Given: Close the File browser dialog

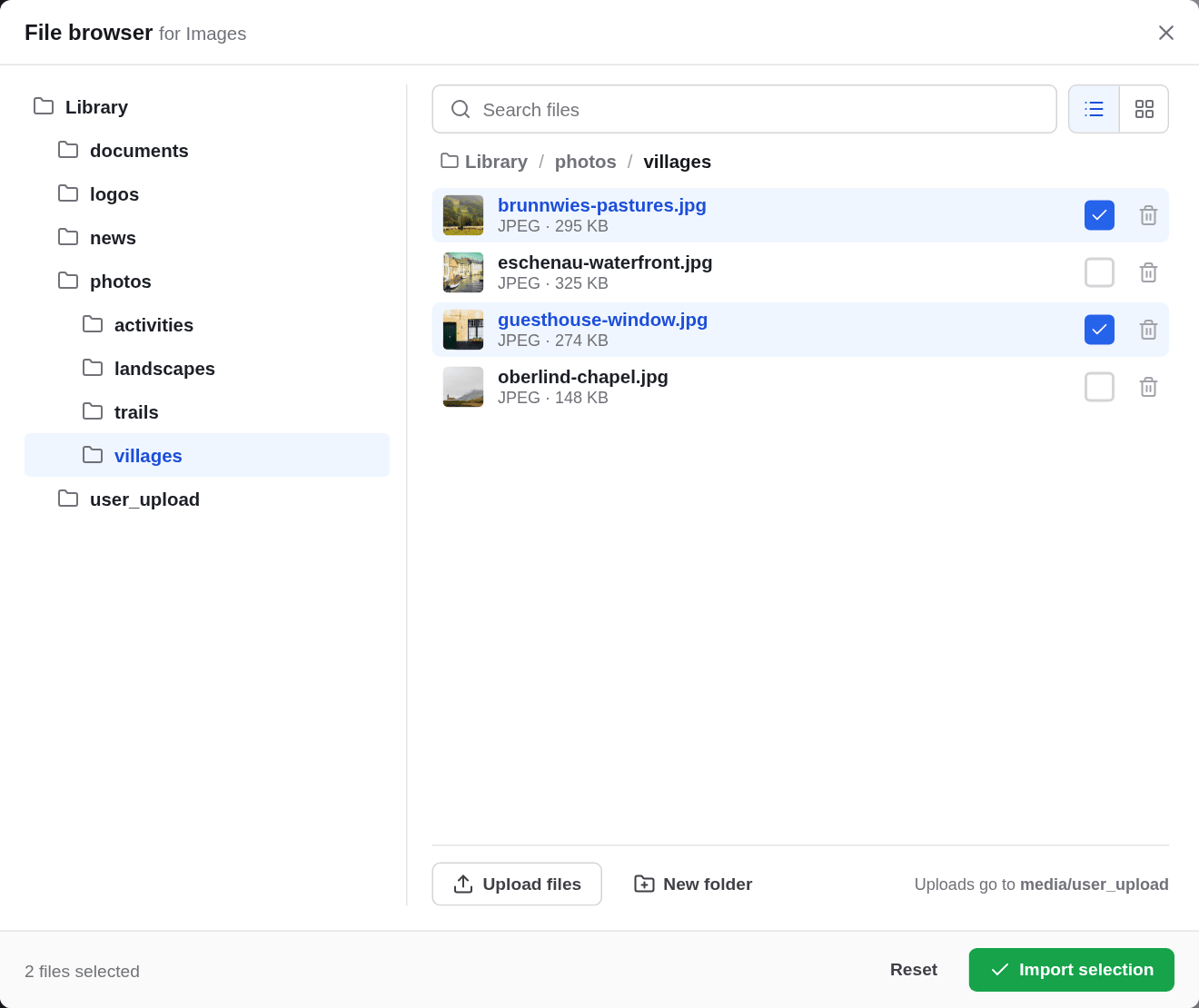Looking at the screenshot, I should (1166, 33).
